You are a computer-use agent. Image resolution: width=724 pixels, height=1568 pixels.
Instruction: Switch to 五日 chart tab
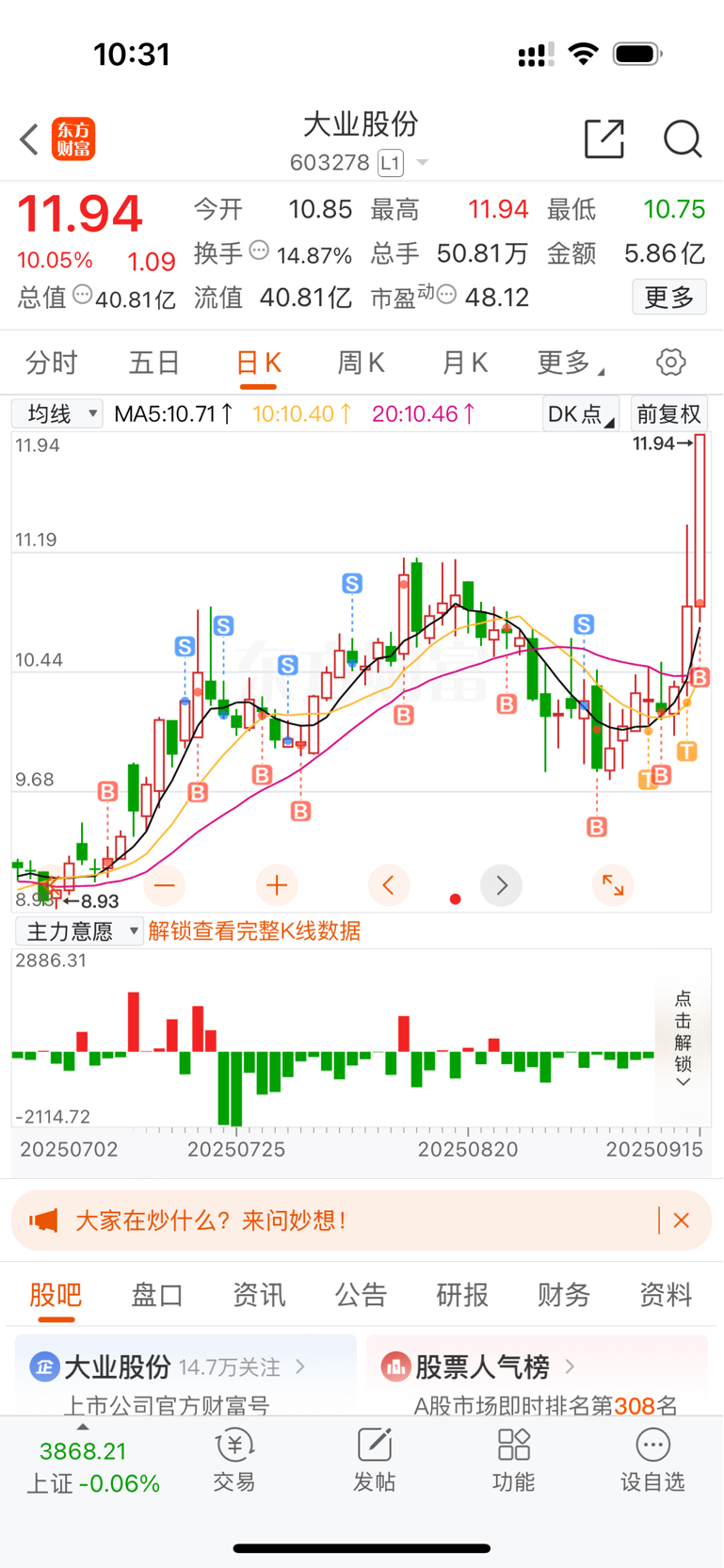click(x=154, y=363)
